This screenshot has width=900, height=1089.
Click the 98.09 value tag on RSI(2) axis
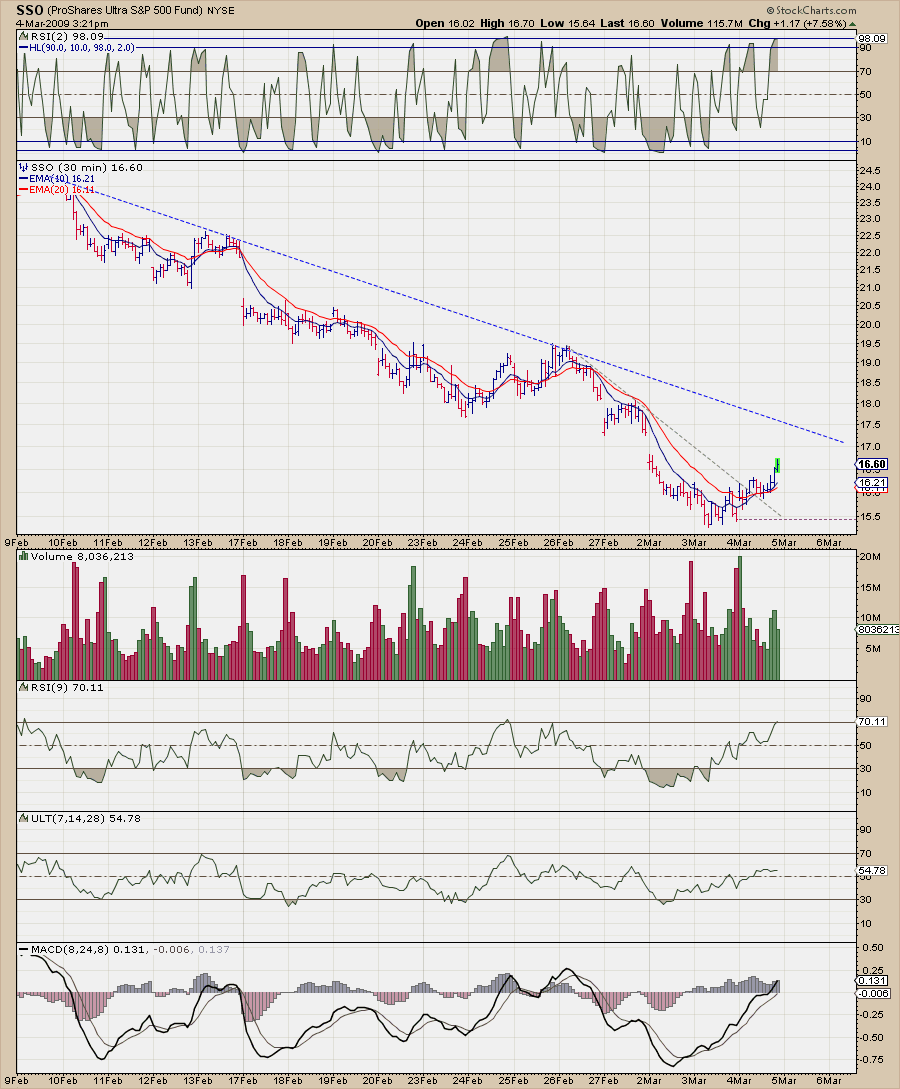[872, 38]
